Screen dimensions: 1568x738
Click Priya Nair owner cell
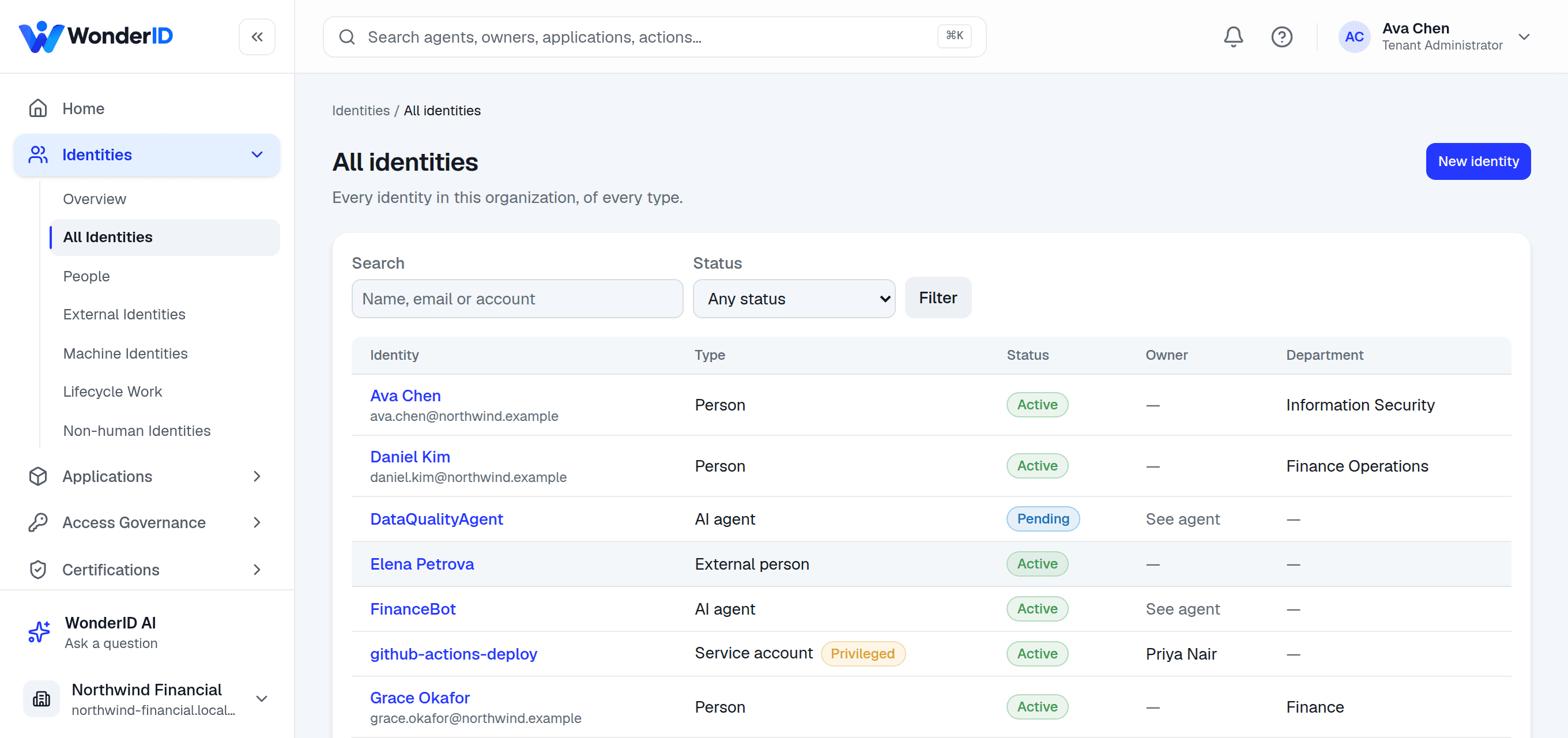1181,654
